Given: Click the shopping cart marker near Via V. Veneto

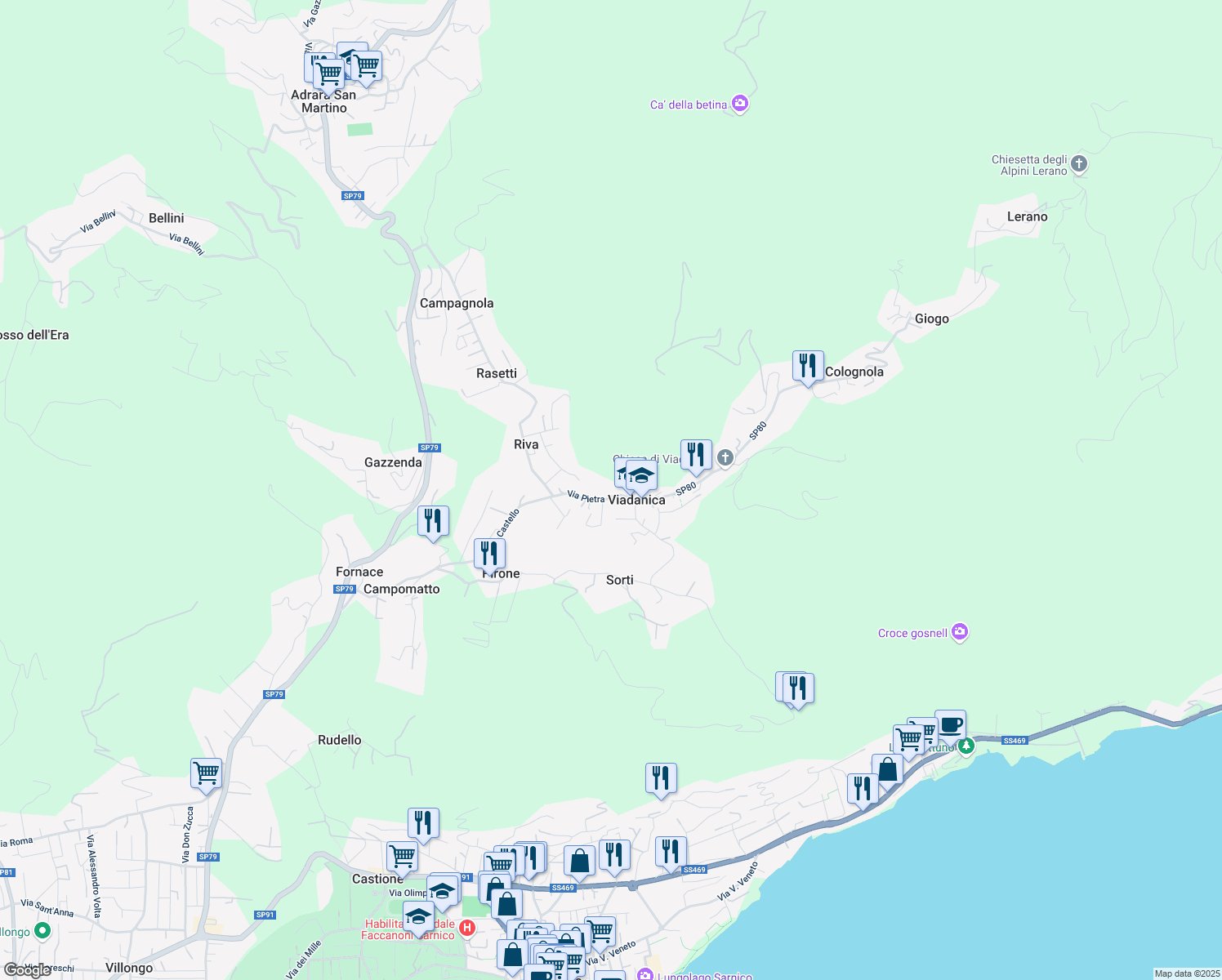Looking at the screenshot, I should pos(600,933).
